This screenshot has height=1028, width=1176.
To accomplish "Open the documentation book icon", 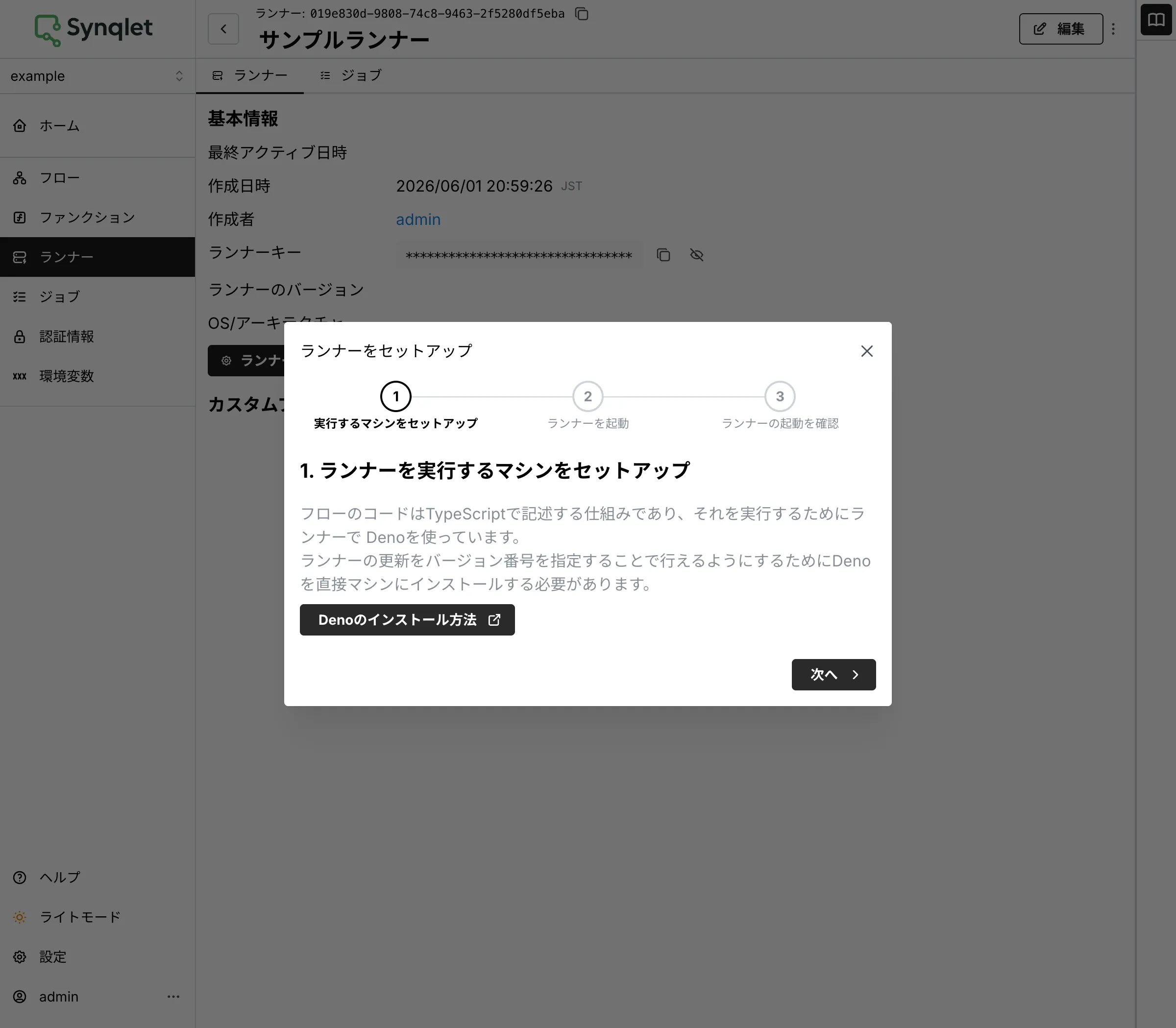I will tap(1156, 20).
